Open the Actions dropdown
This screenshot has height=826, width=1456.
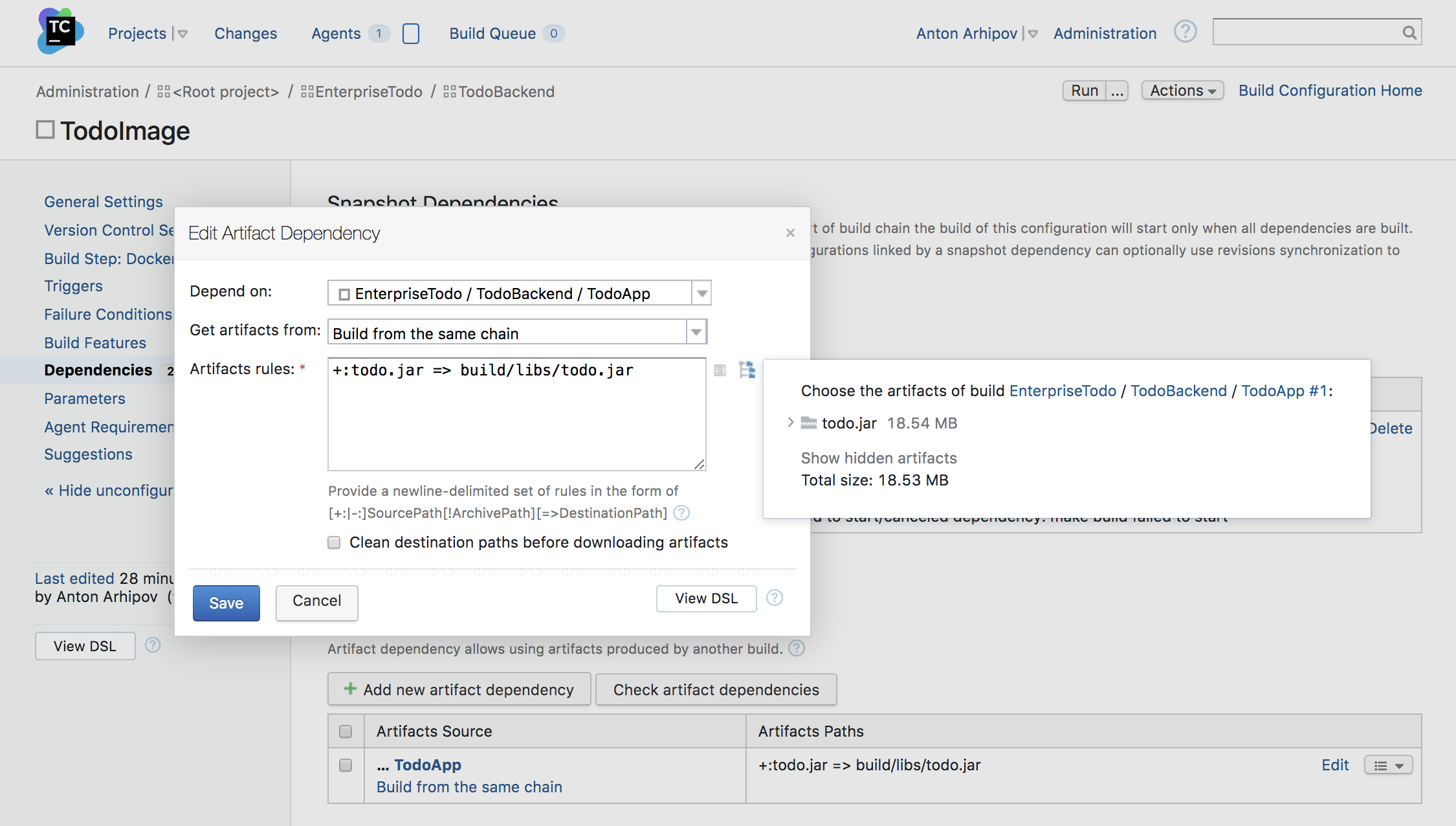click(x=1182, y=91)
